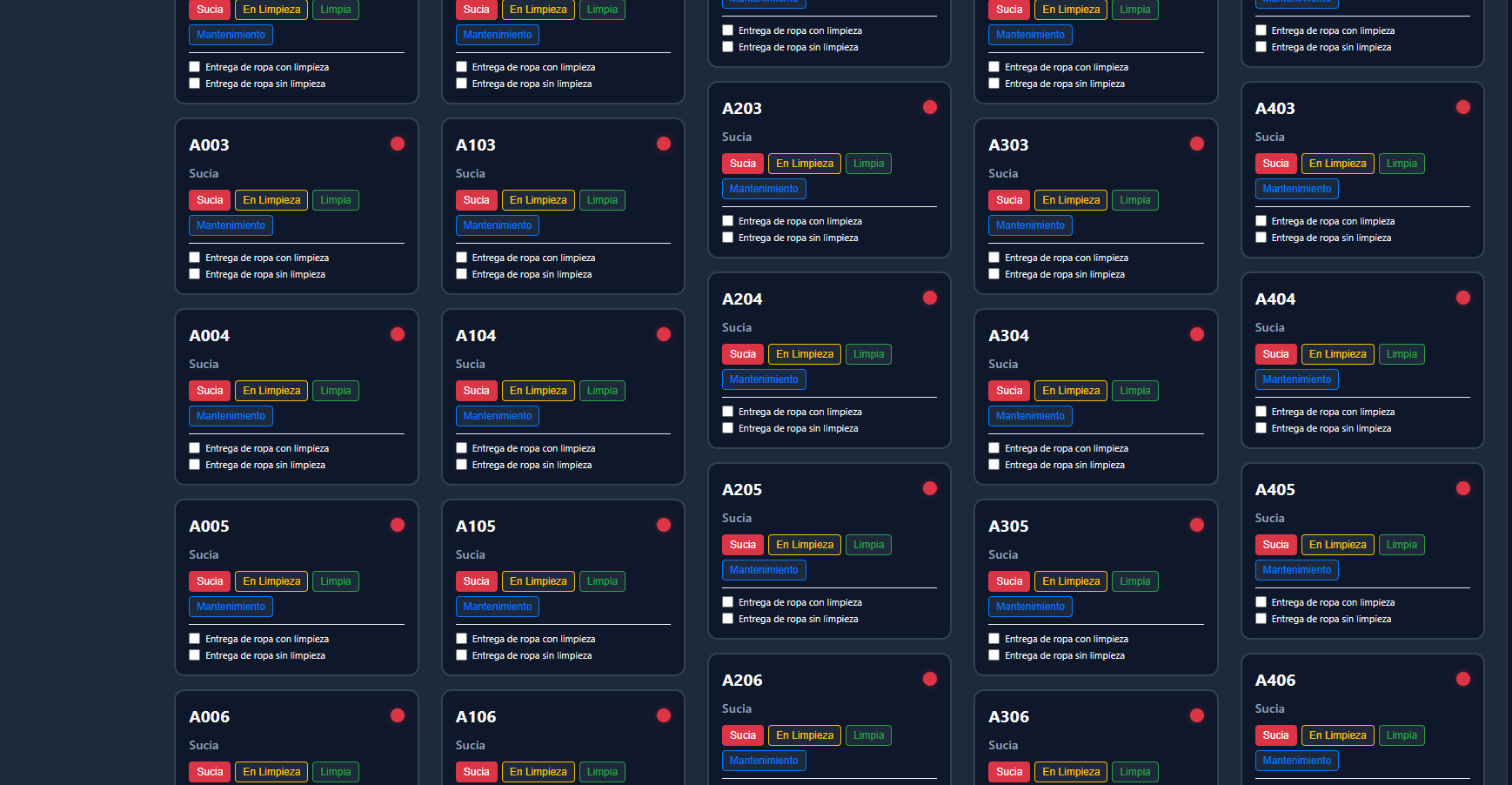
Task: Click the red Sucia button in A303
Action: pos(1009,200)
